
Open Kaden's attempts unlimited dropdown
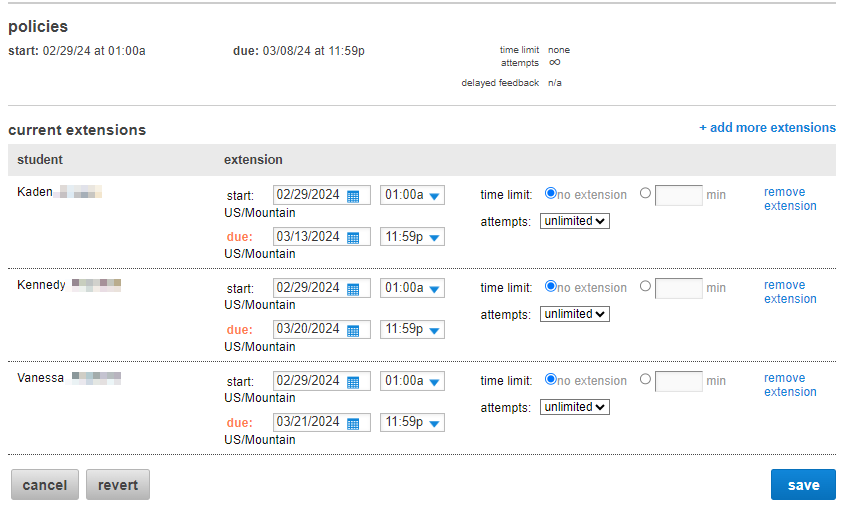click(x=575, y=221)
